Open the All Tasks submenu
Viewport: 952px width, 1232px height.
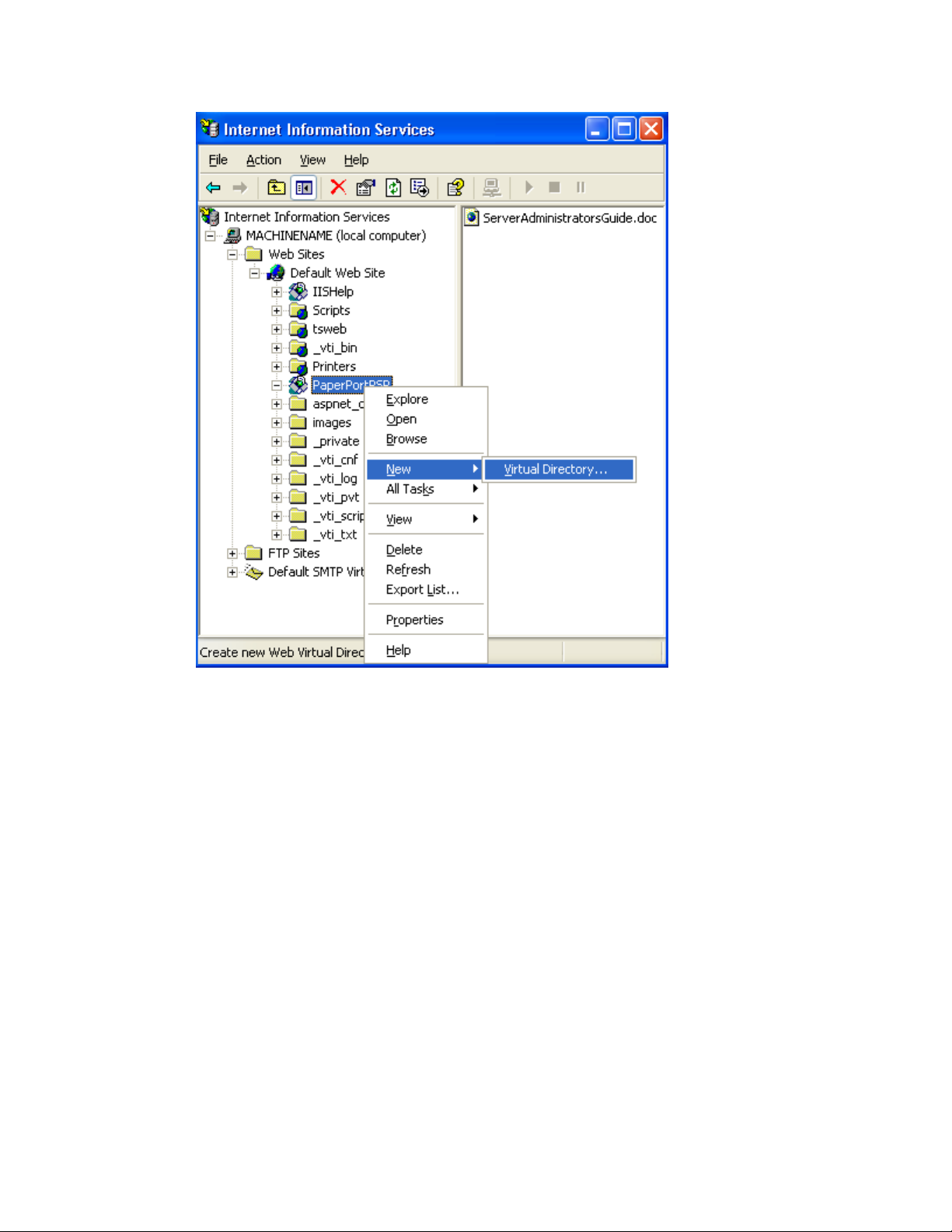click(x=426, y=489)
